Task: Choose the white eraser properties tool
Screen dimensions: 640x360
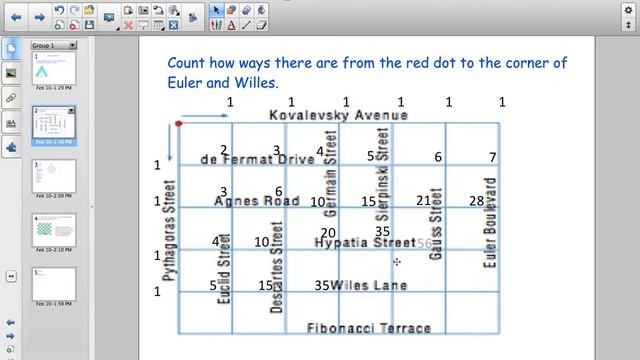Action: [x=261, y=25]
